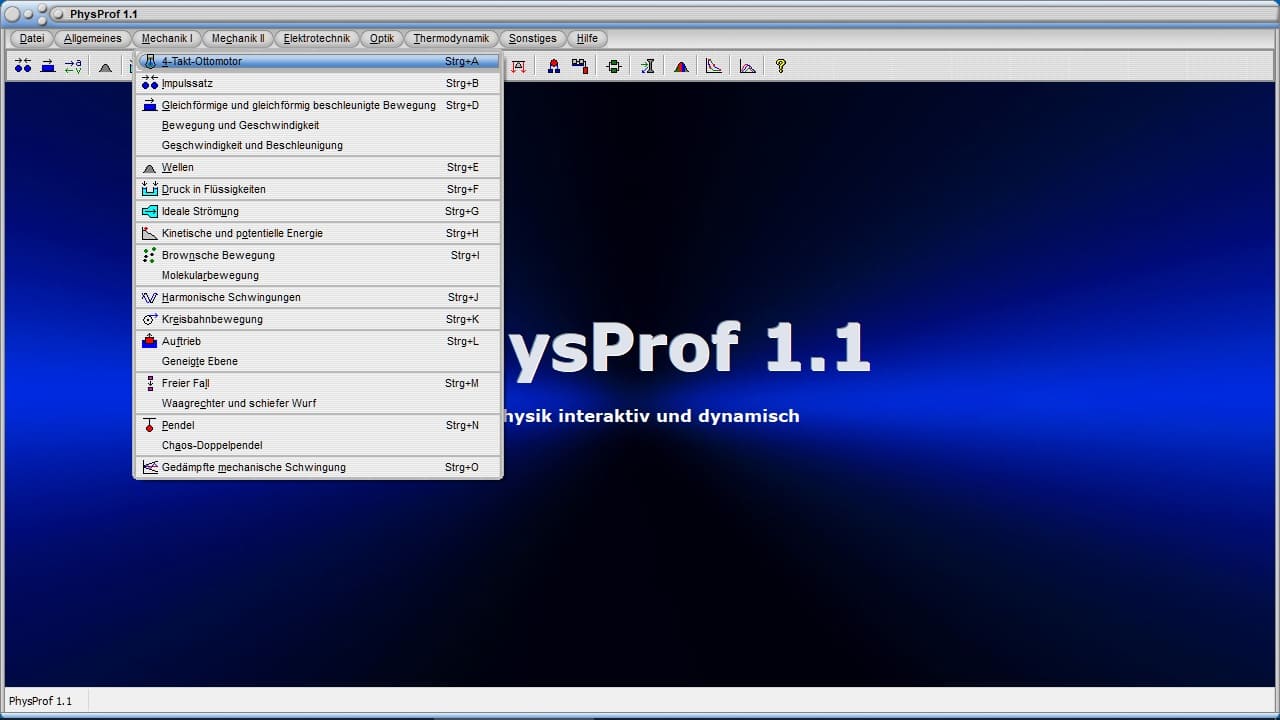1280x720 pixels.
Task: Click PhysProf 1.1 status bar text
Action: coord(40,701)
